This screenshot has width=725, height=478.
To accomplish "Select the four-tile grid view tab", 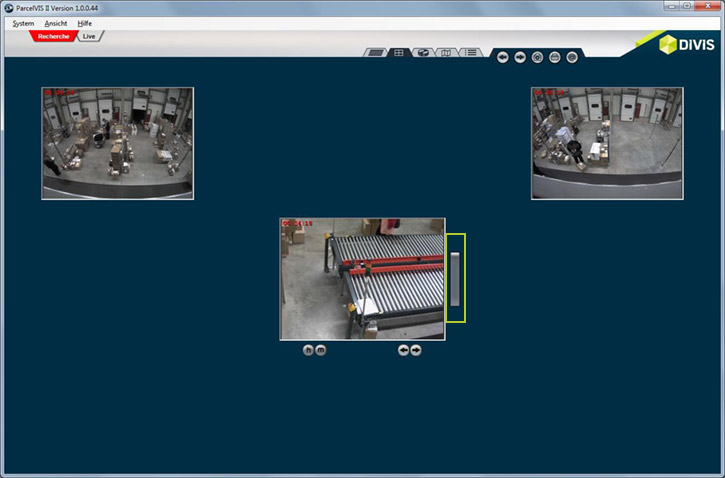I will click(x=399, y=53).
